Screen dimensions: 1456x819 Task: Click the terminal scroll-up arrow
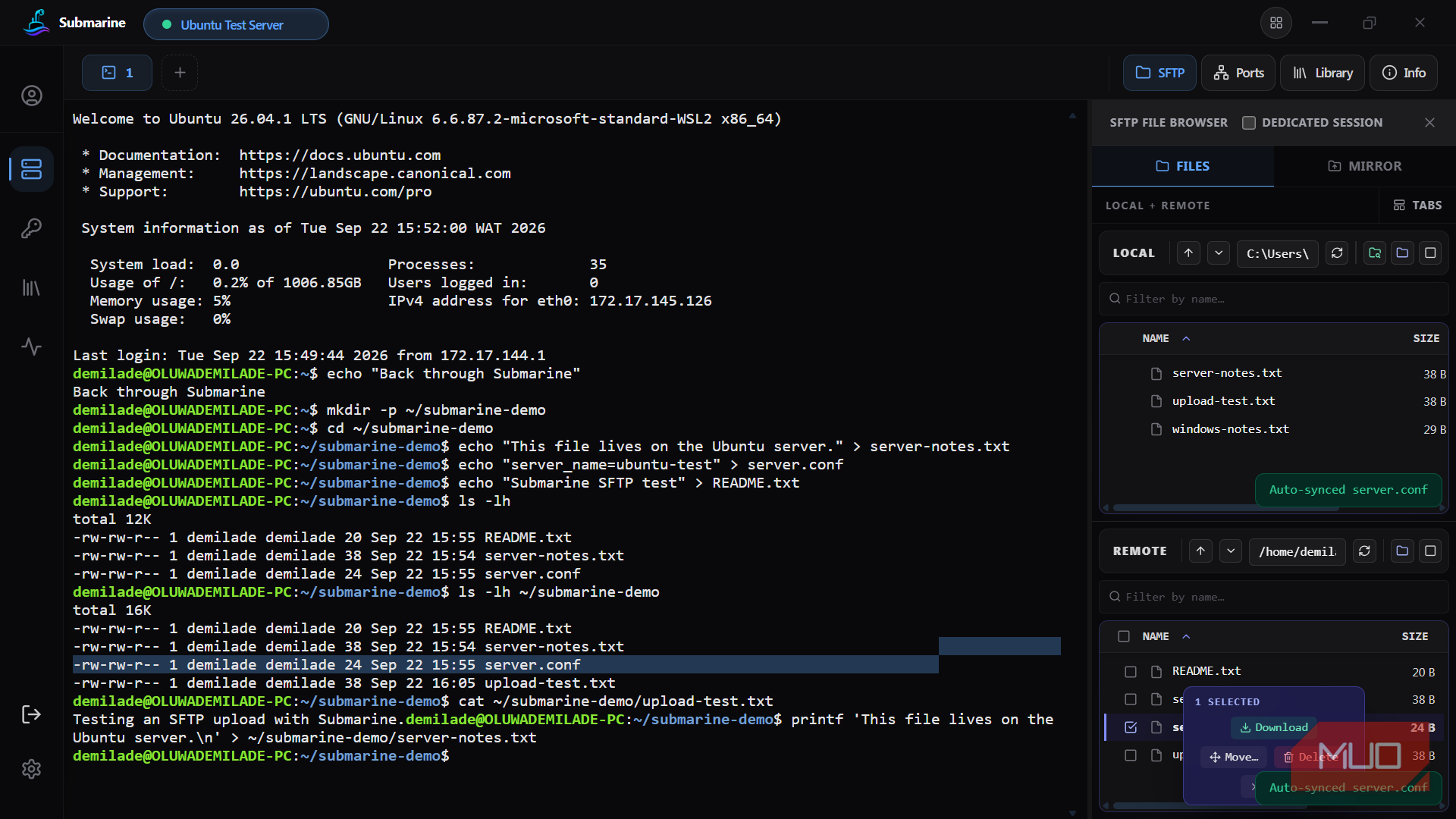coord(1072,116)
